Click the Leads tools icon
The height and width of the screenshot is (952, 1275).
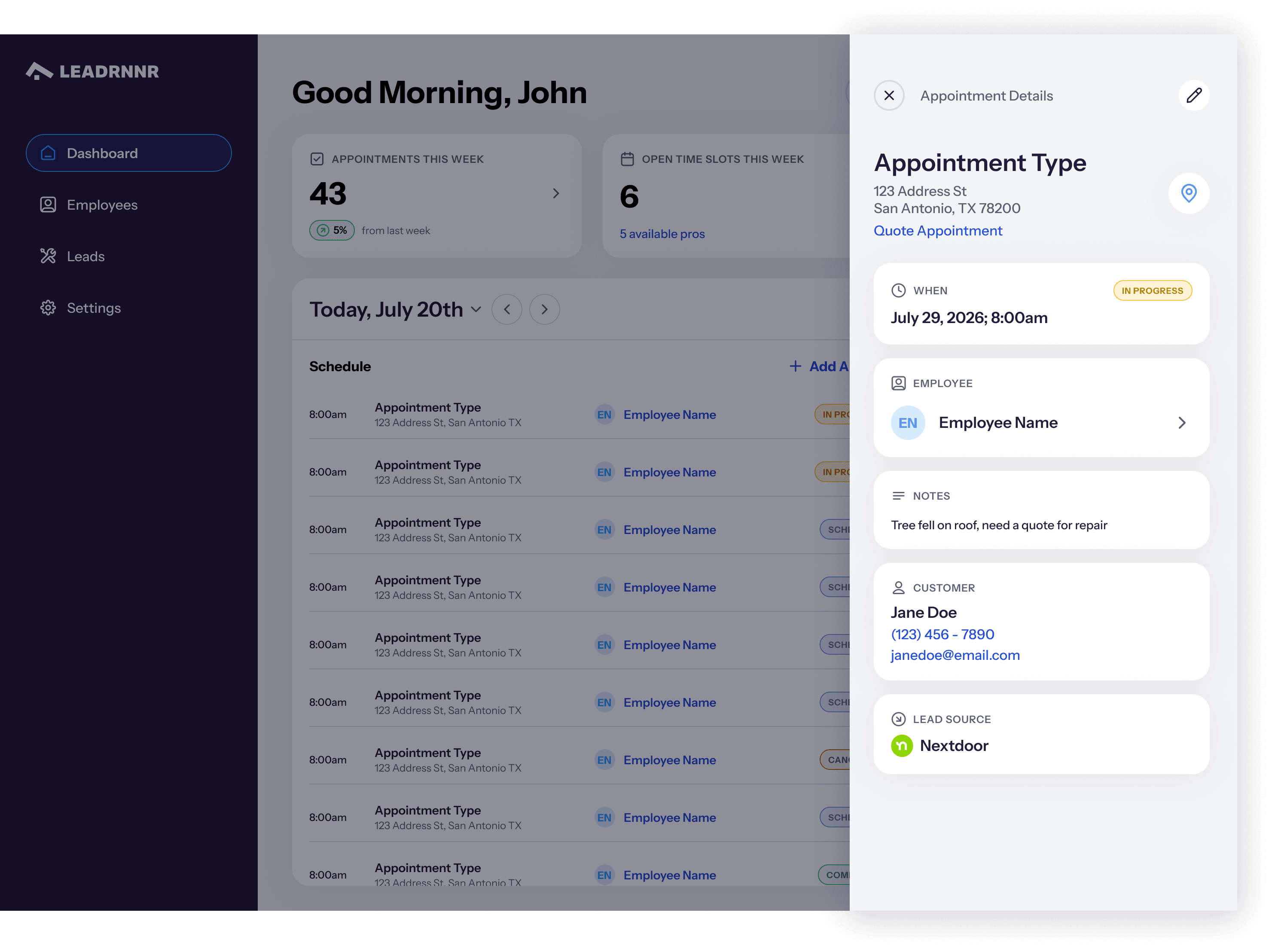[x=48, y=256]
